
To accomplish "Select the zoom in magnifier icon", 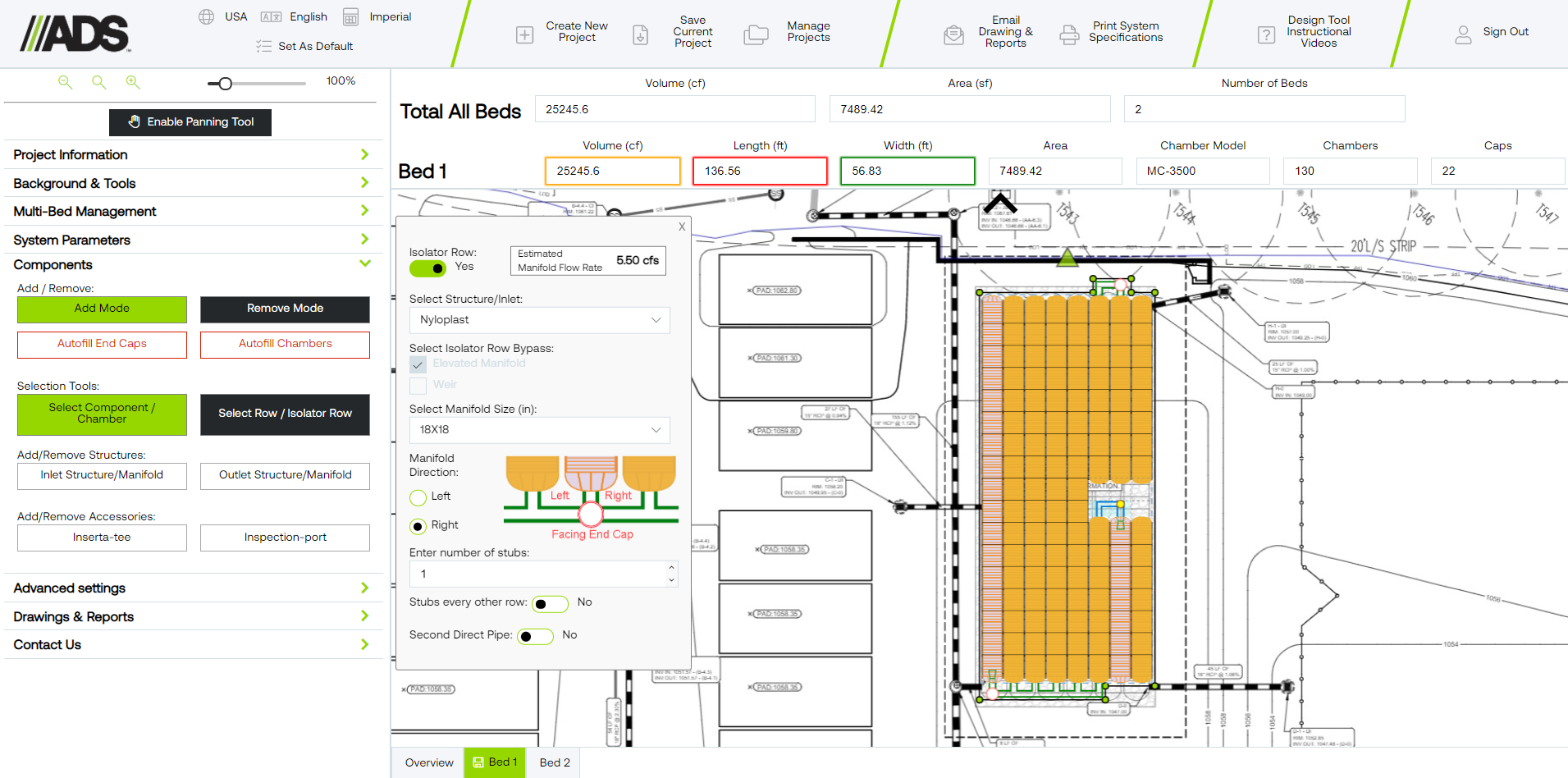I will [133, 82].
